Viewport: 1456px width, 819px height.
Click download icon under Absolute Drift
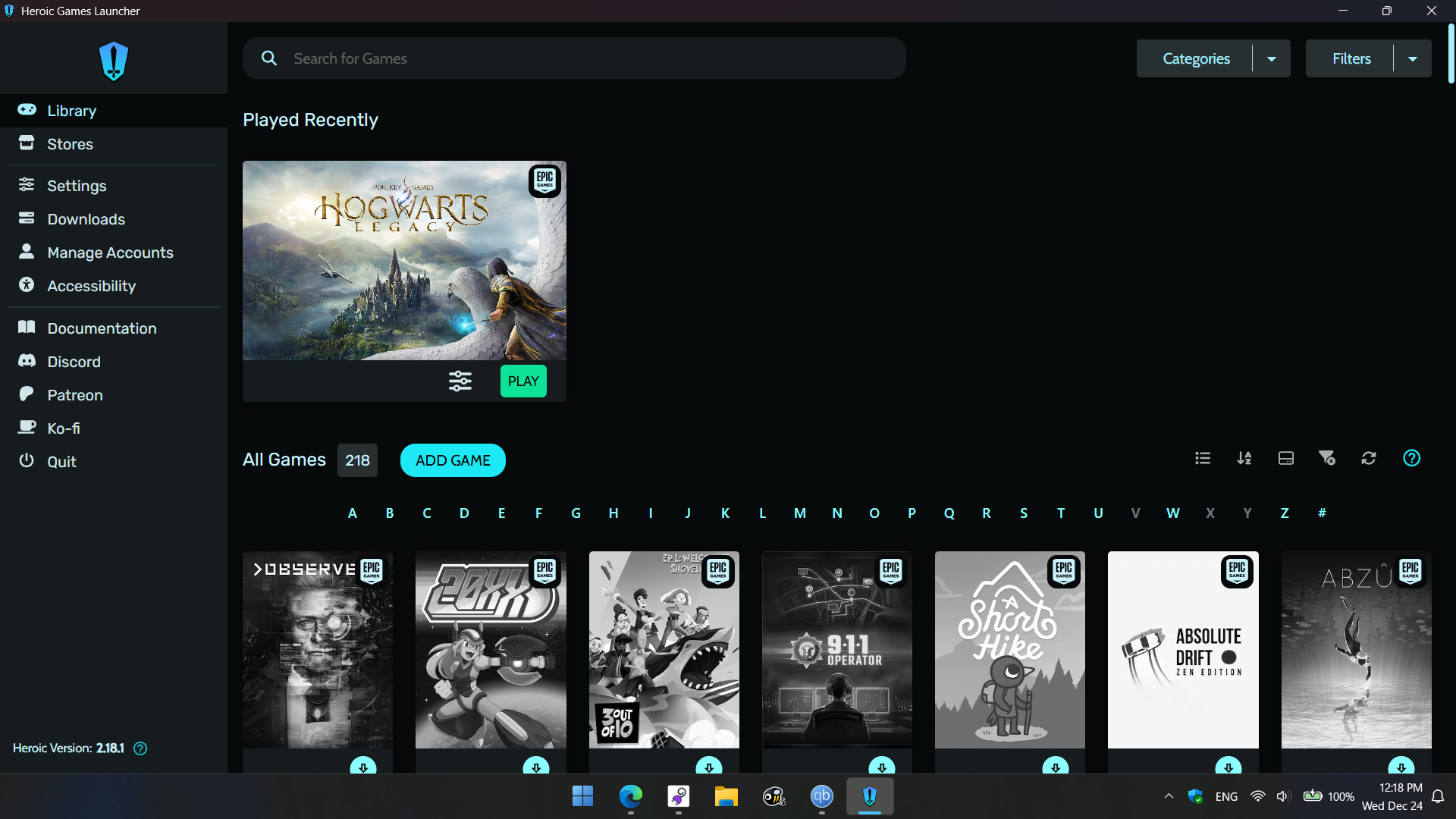1228,767
